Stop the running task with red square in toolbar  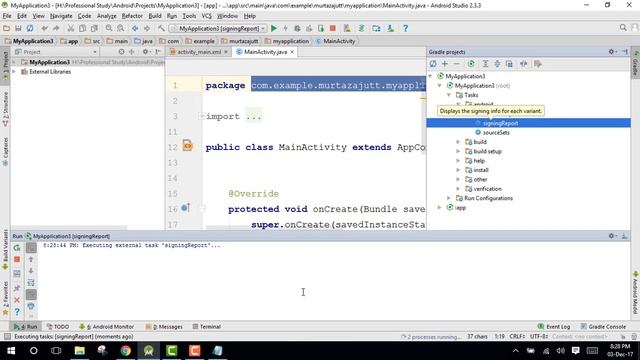coord(333,28)
